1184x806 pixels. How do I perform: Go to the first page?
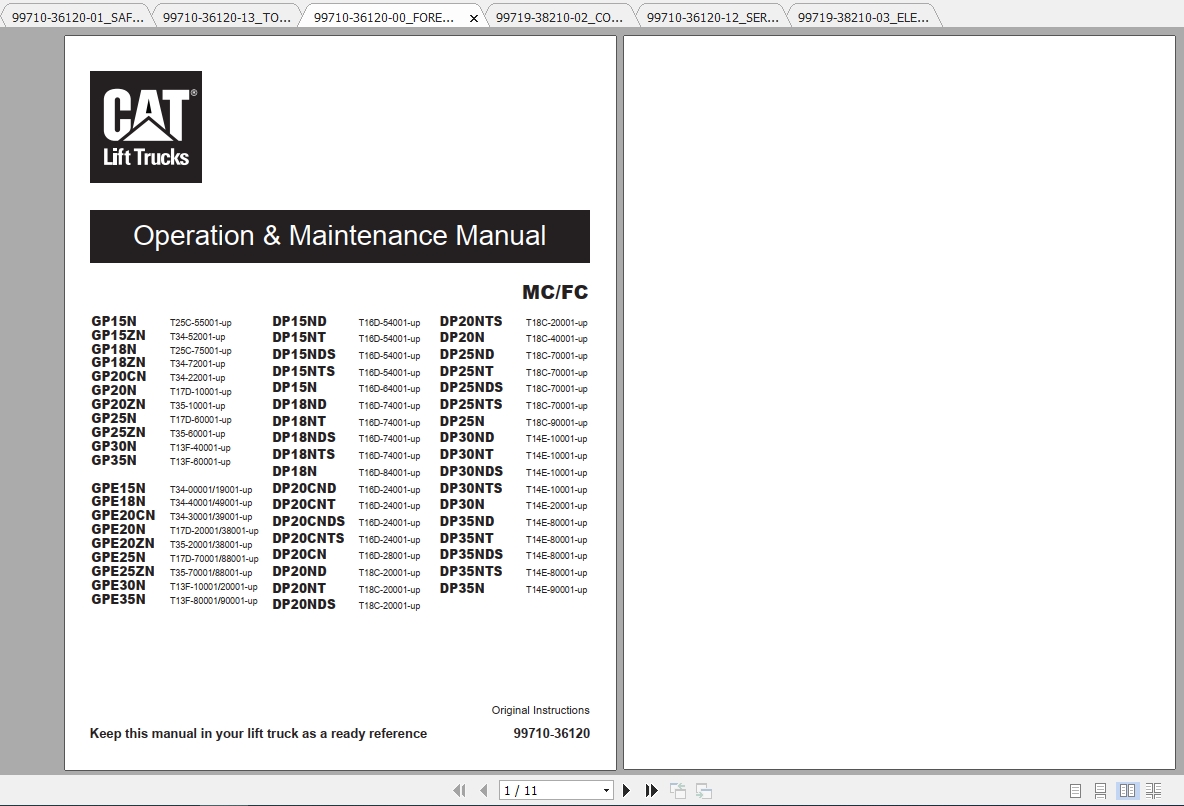tap(459, 790)
